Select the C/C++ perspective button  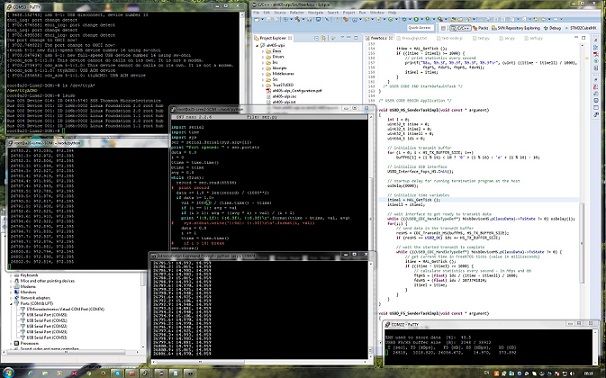pyautogui.click(x=461, y=28)
